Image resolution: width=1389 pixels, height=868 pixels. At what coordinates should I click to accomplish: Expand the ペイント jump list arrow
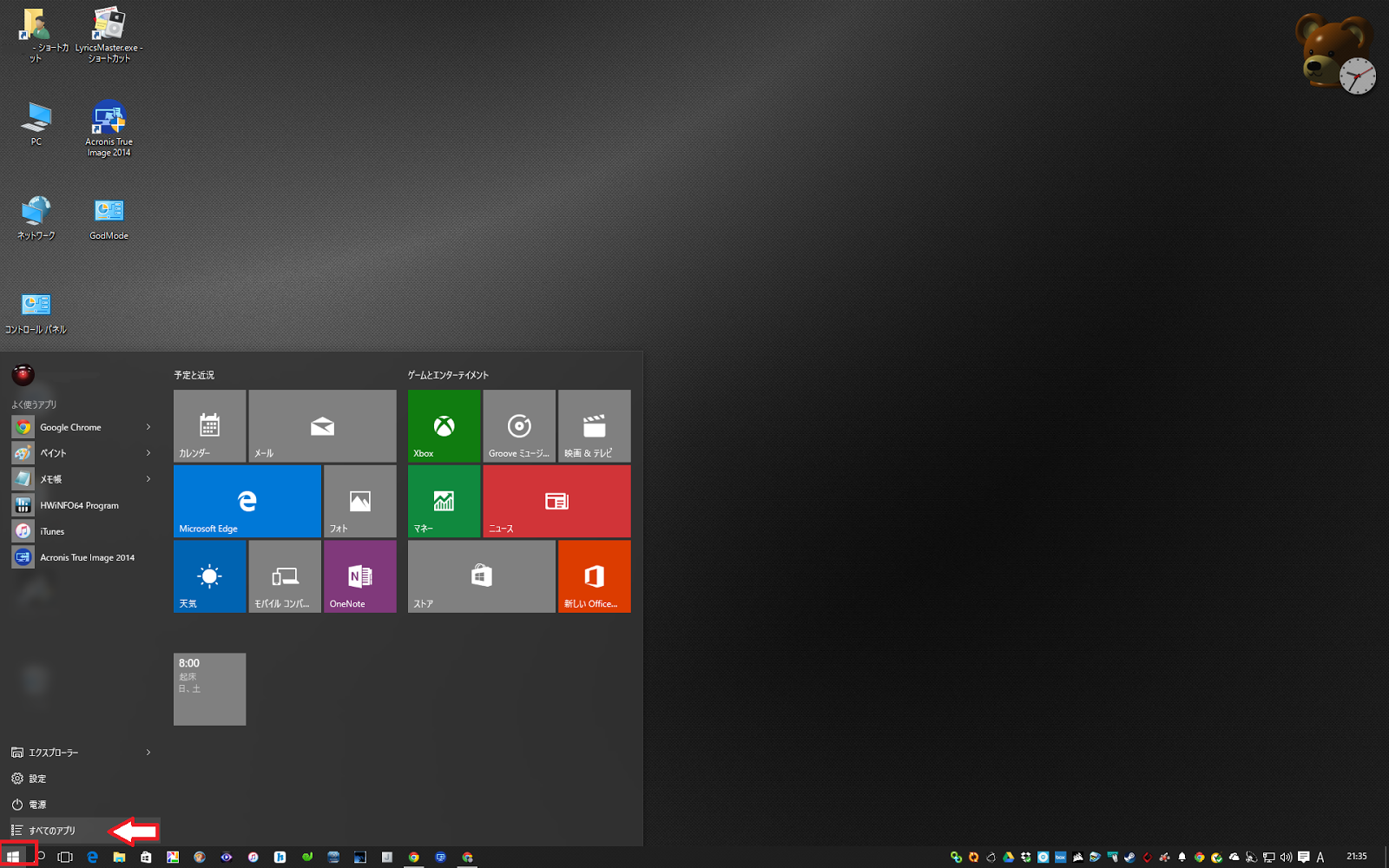pos(148,453)
